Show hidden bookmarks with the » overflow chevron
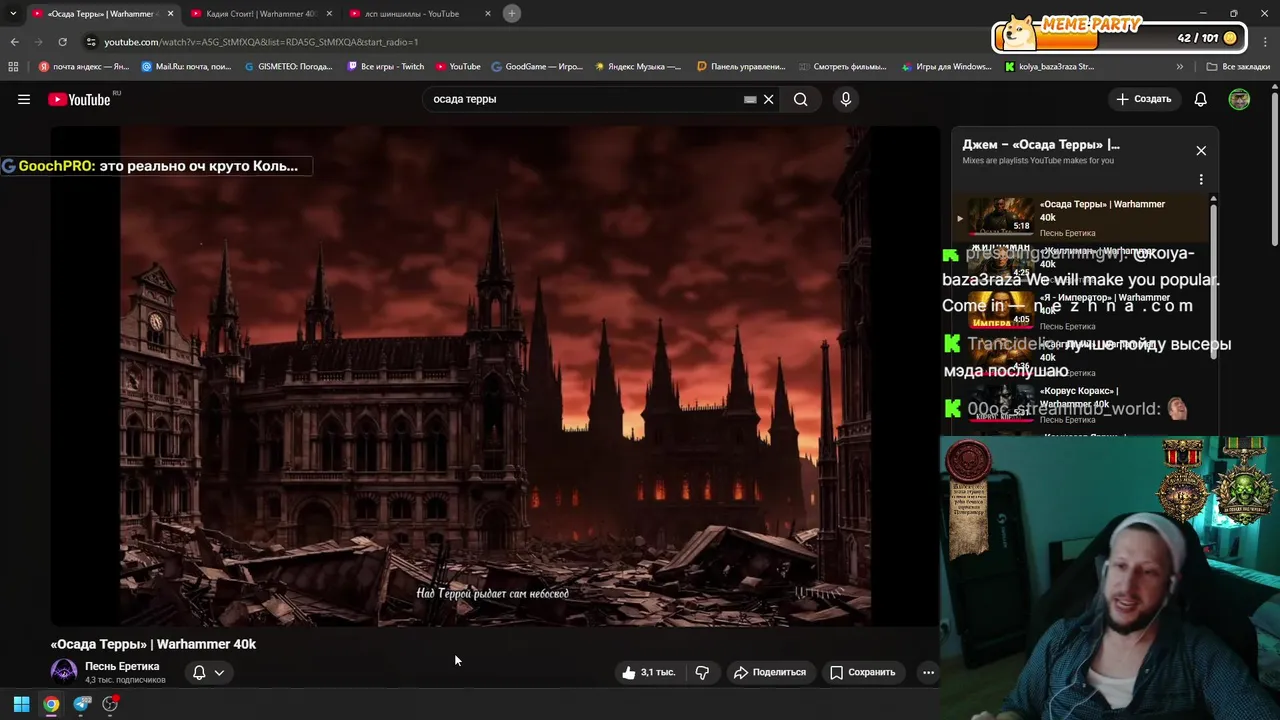Image resolution: width=1280 pixels, height=720 pixels. (x=1180, y=67)
